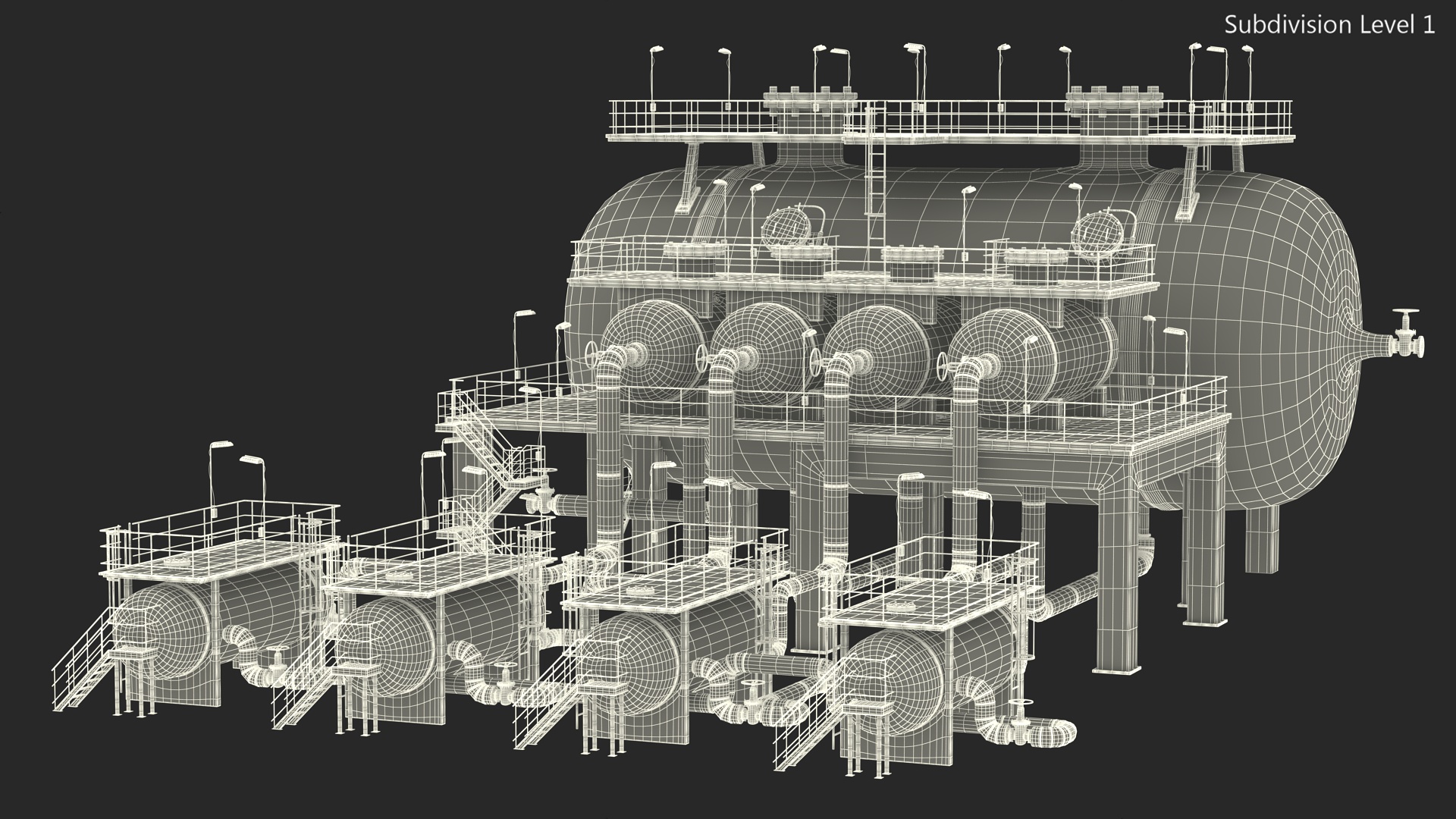Click the 'Subdivision Level 1' label
Image resolution: width=1456 pixels, height=819 pixels.
tap(1330, 25)
